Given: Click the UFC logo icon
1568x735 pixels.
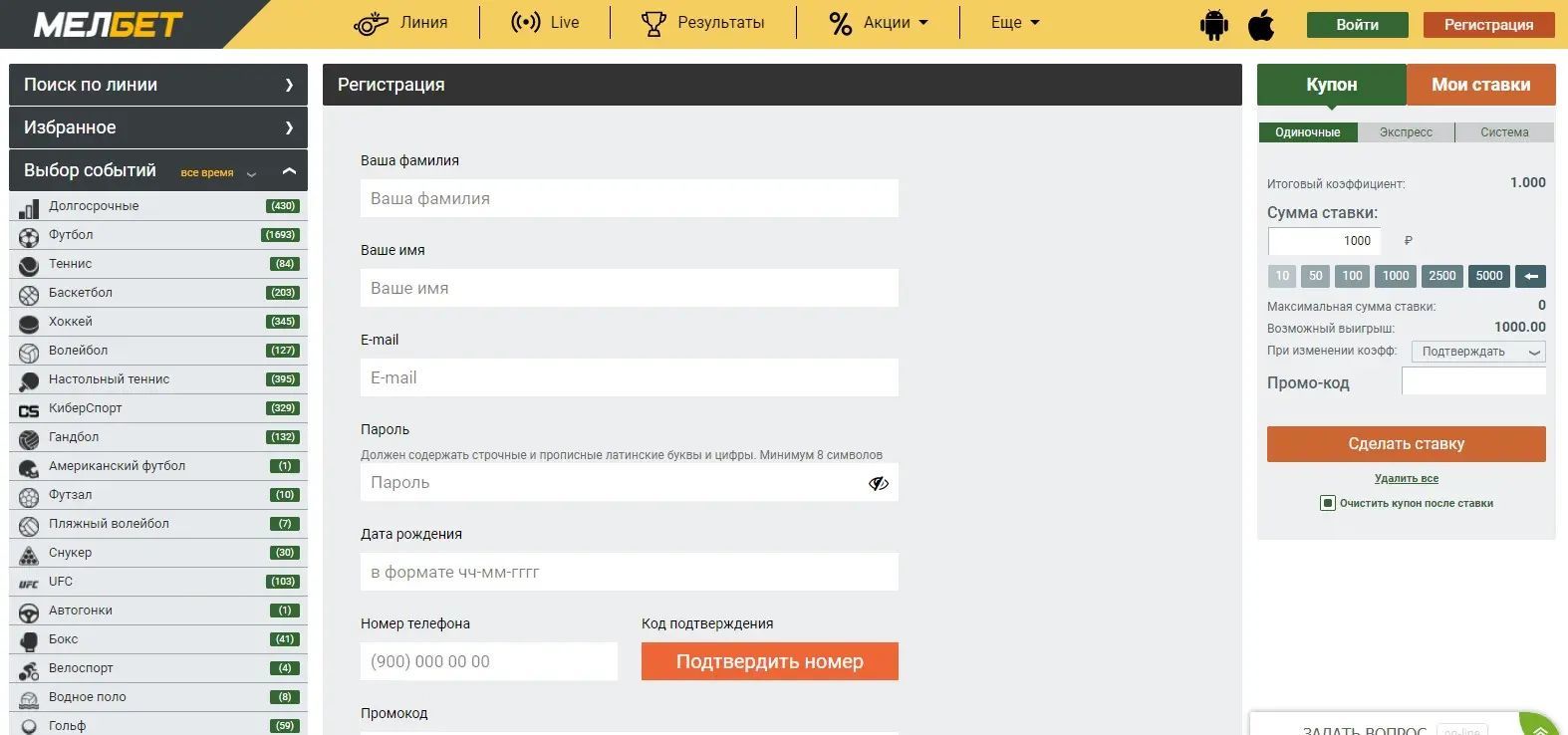Looking at the screenshot, I should coord(29,584).
